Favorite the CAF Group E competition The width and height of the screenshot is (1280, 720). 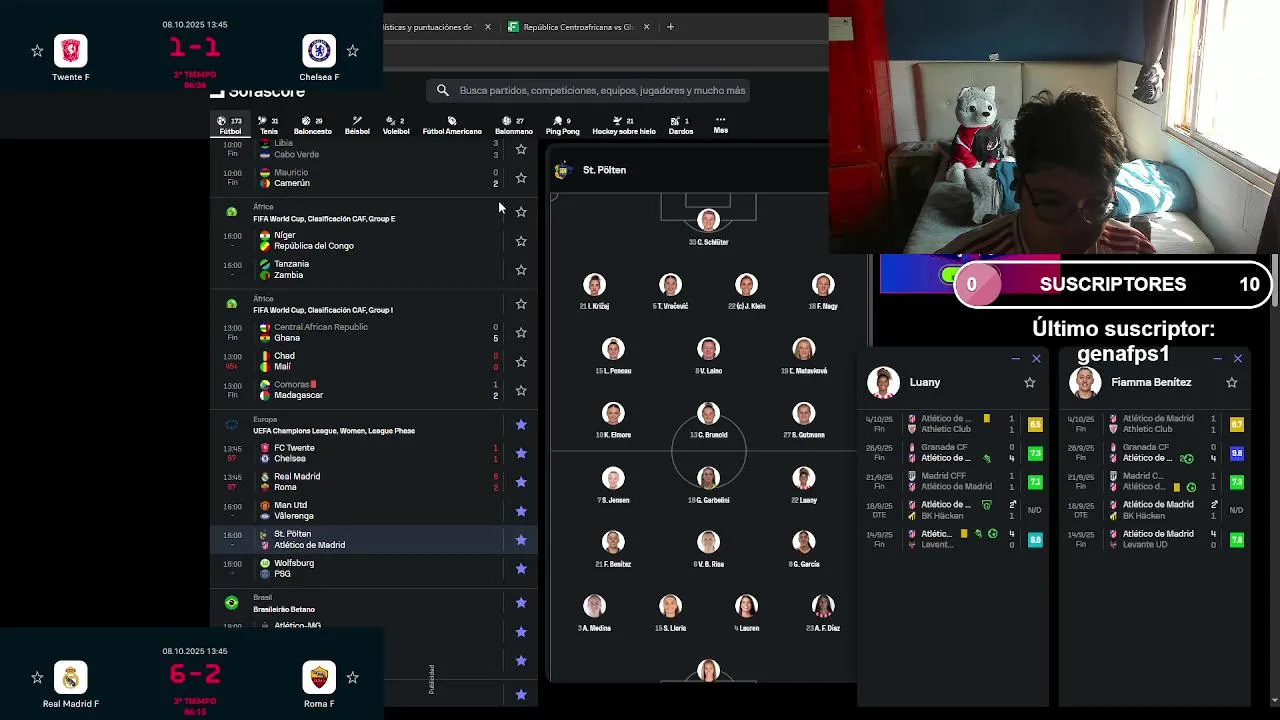tap(521, 212)
